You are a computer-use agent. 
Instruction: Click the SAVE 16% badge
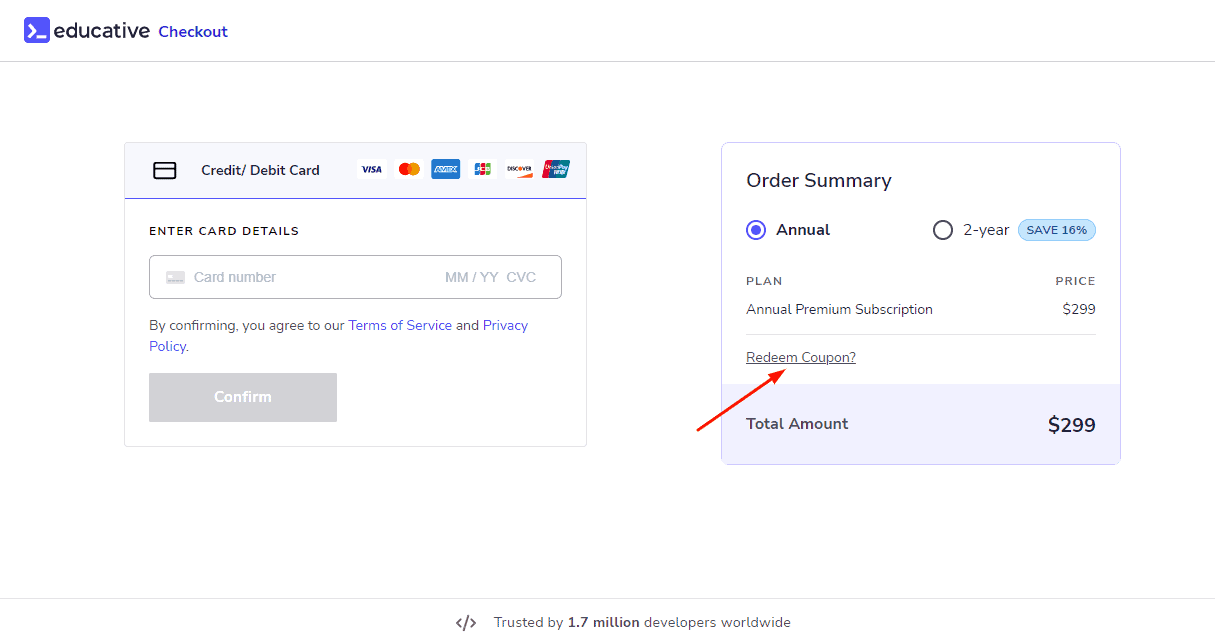point(1057,230)
